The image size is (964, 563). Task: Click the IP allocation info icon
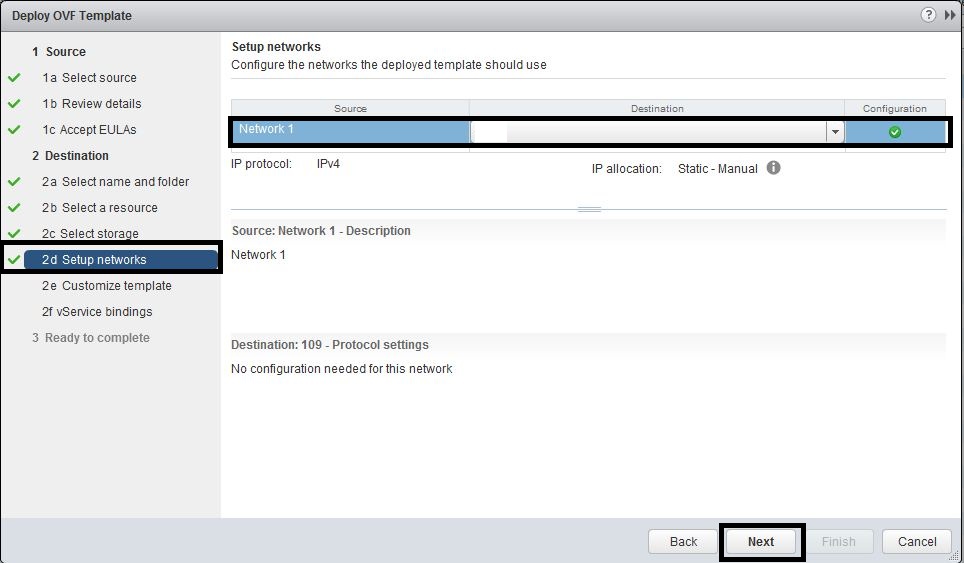(x=773, y=168)
